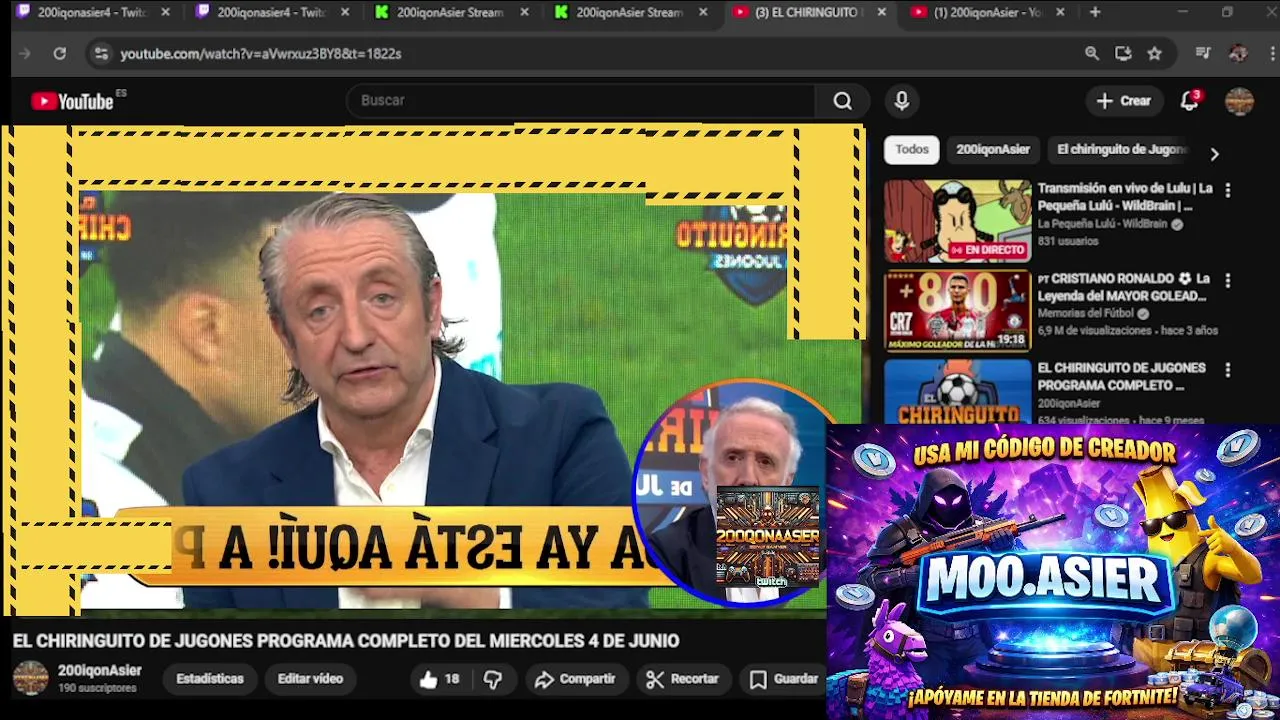Click the install app icon in address bar
This screenshot has width=1280, height=720.
click(1123, 53)
